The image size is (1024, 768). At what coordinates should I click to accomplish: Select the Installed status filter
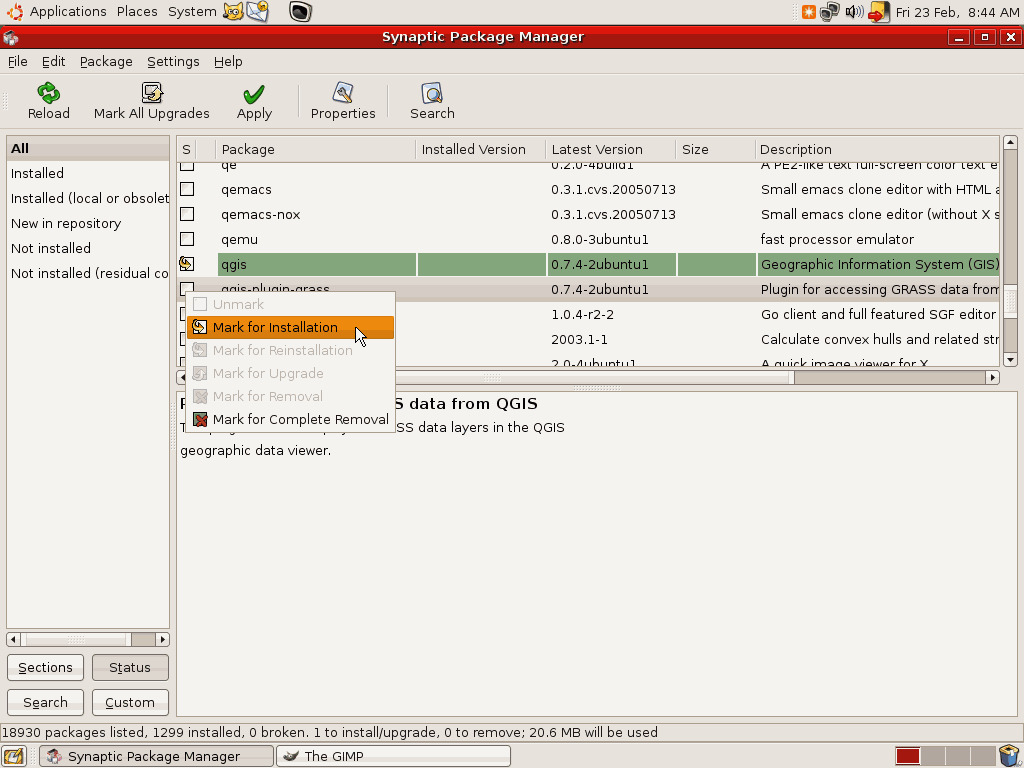click(88, 173)
